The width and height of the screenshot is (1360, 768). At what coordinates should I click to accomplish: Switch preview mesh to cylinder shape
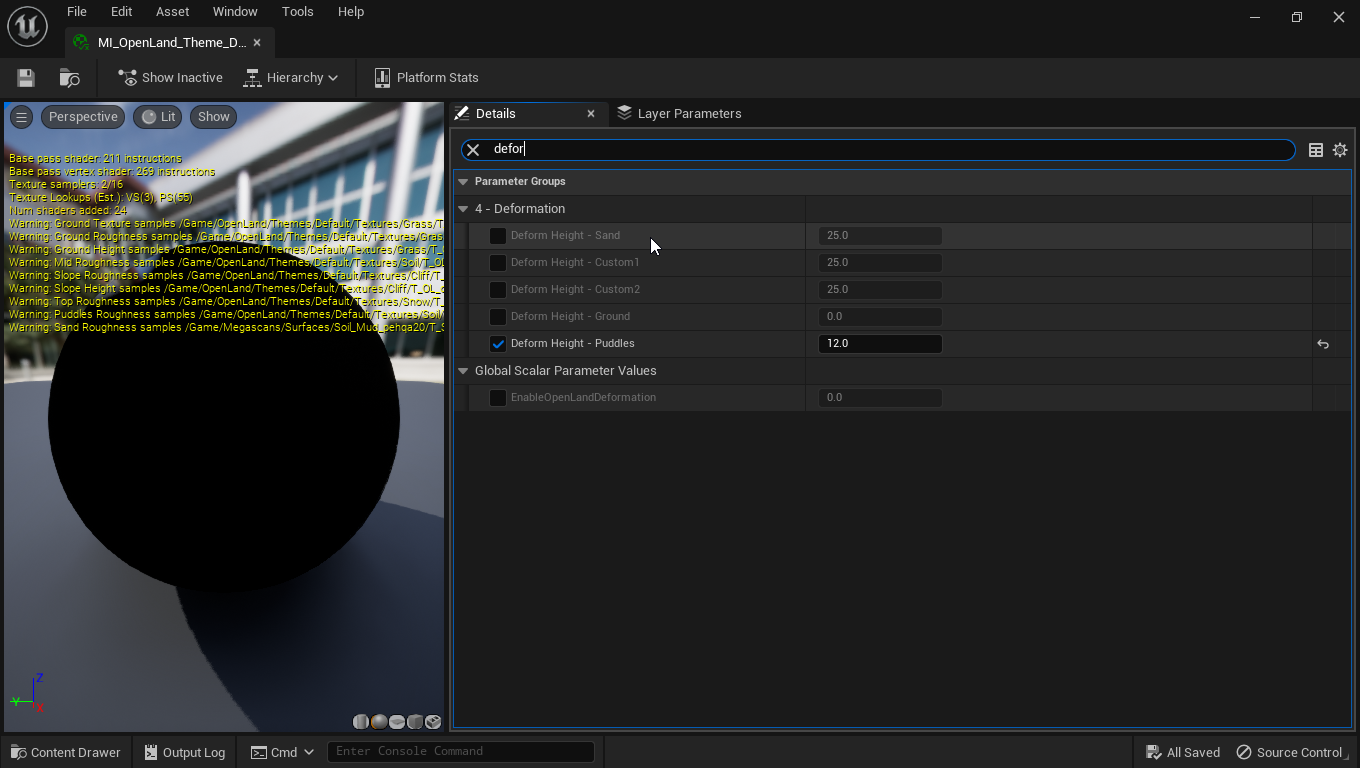pos(360,721)
